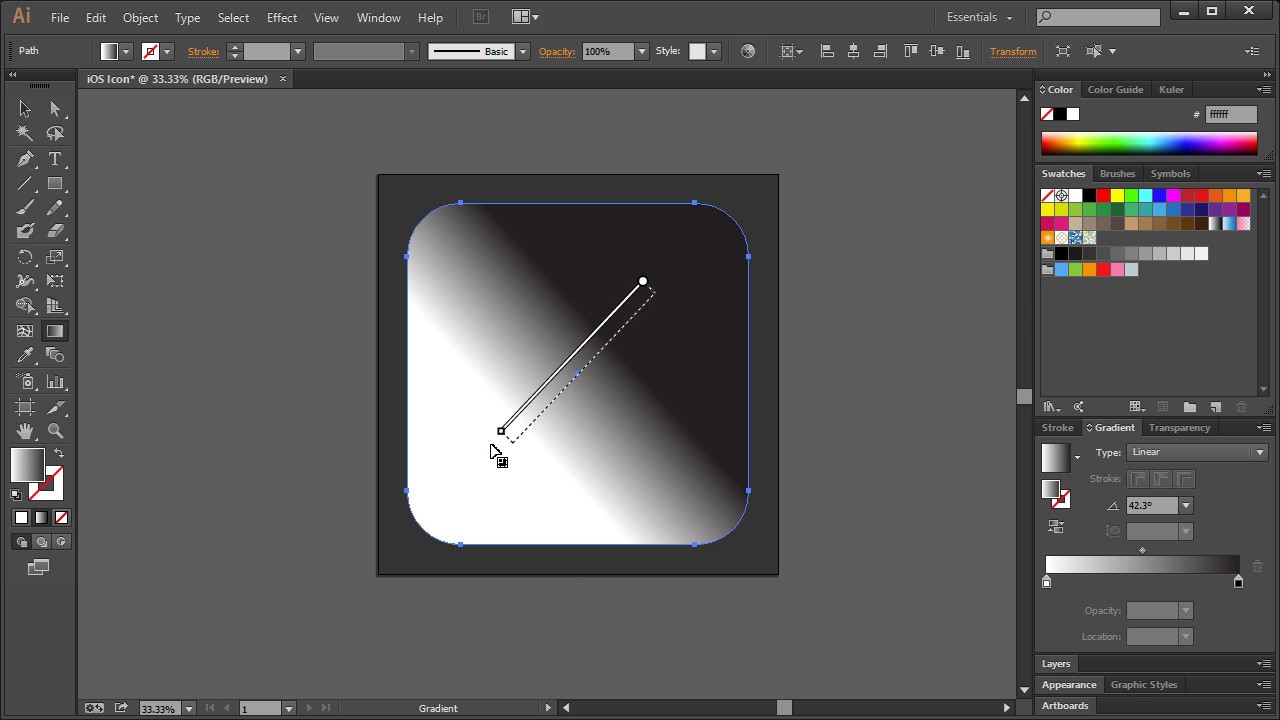Select the Type tool
Screen dimensions: 1280x720
click(x=55, y=160)
